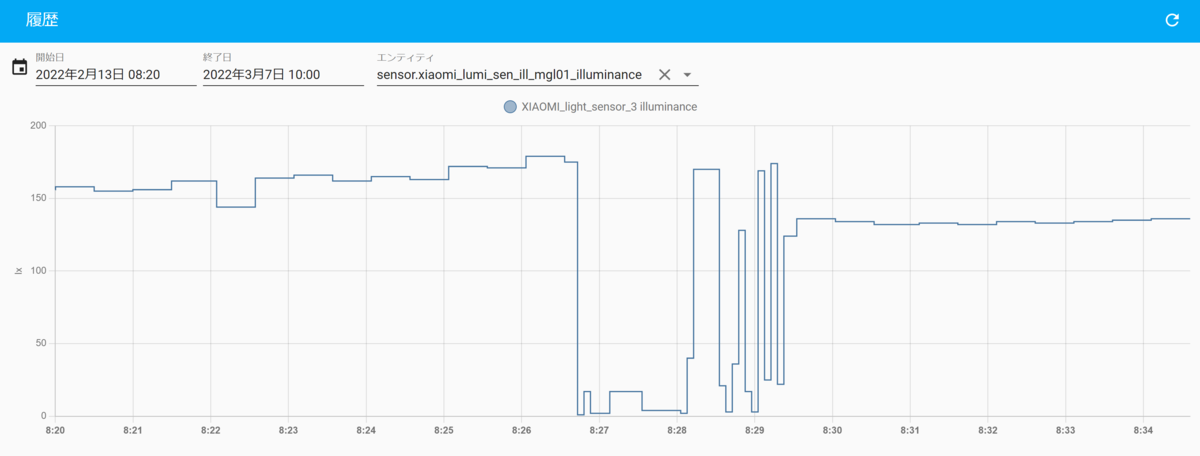Edit the end date field 2022年3月7日 10:00
Viewport: 1200px width, 456px height.
coord(283,74)
